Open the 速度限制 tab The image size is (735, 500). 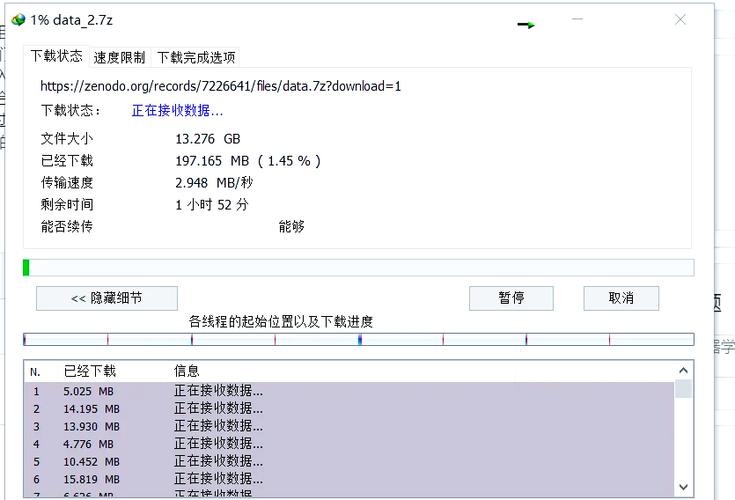[120, 58]
